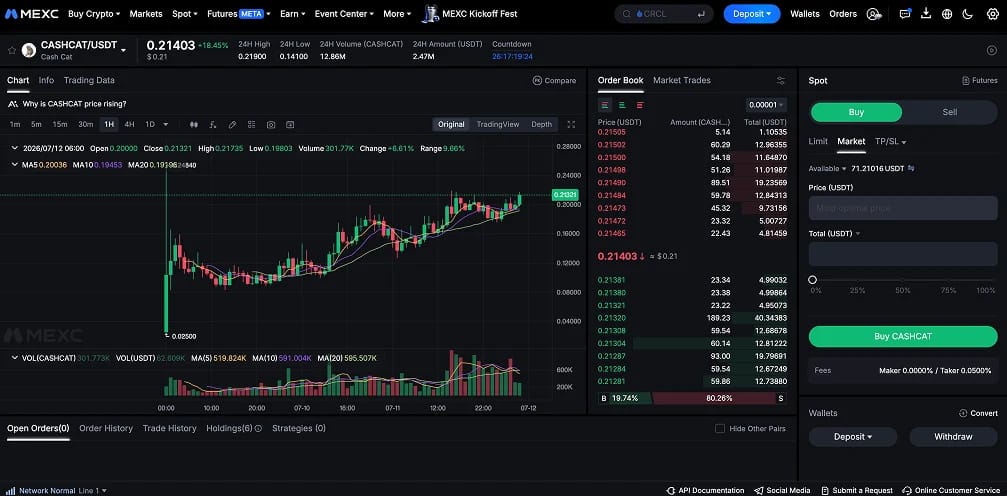Show sell orders only view icon
The width and height of the screenshot is (1007, 496).
pos(640,105)
